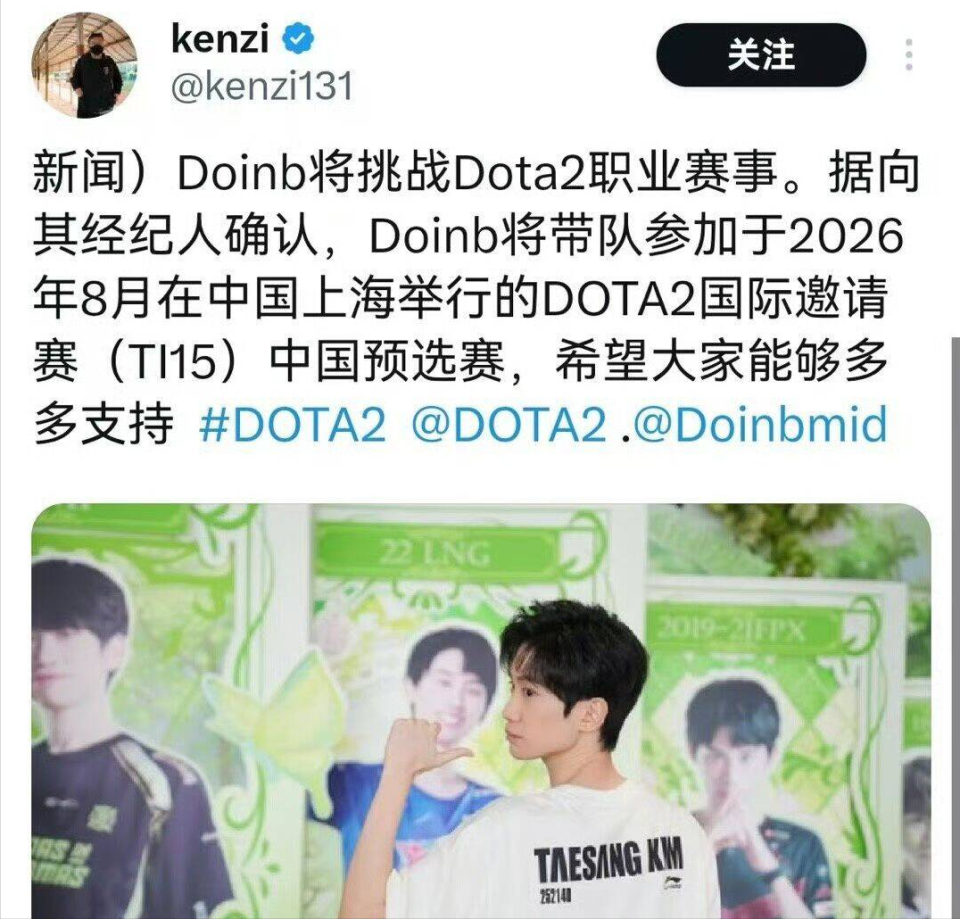960x919 pixels.
Task: Open the @kenzi131 handle
Action: [x=262, y=86]
